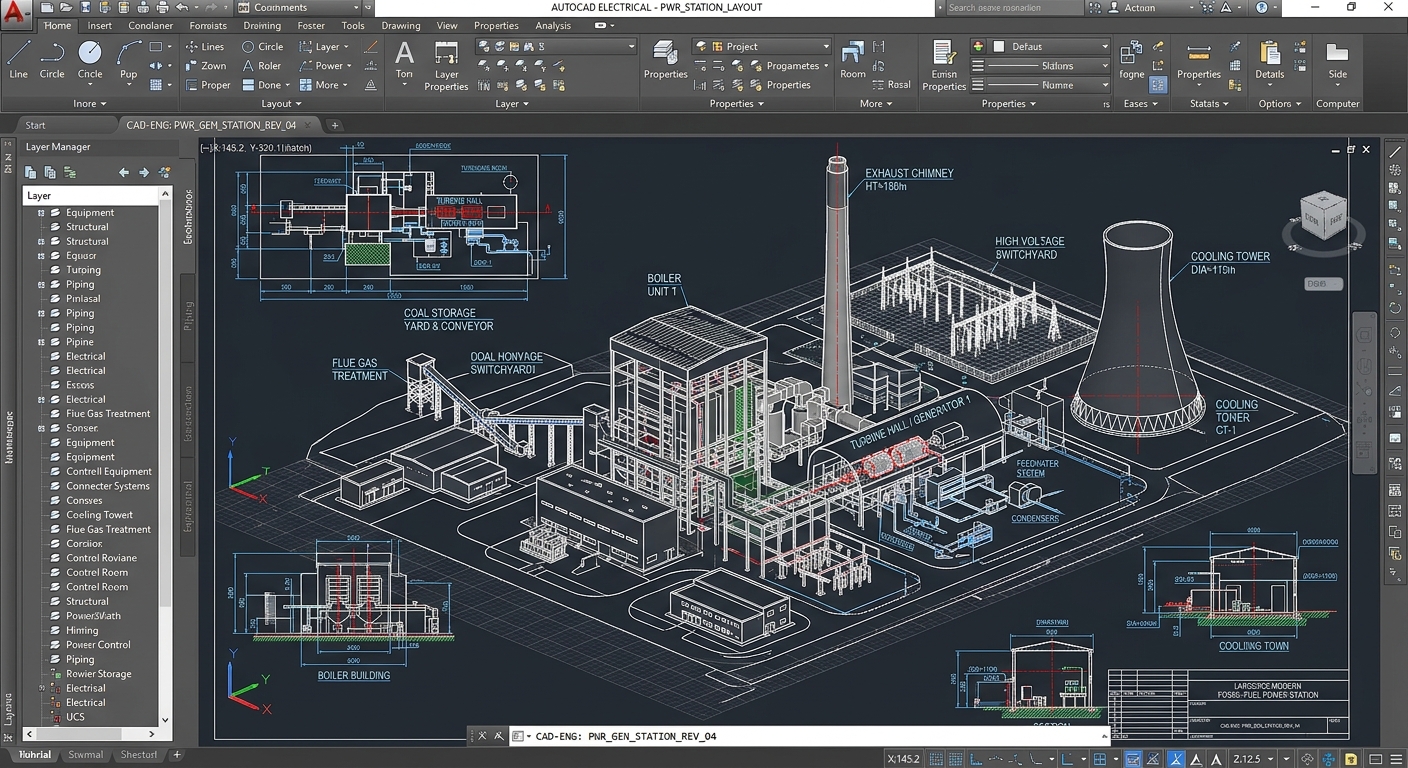Add a new drawing tab with plus button
The height and width of the screenshot is (768, 1408).
pos(335,125)
